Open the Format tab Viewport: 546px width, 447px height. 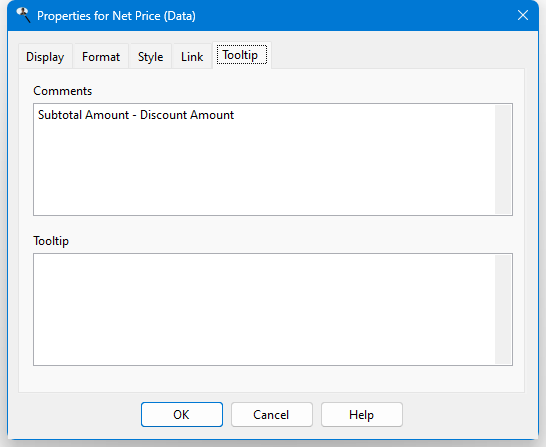101,56
